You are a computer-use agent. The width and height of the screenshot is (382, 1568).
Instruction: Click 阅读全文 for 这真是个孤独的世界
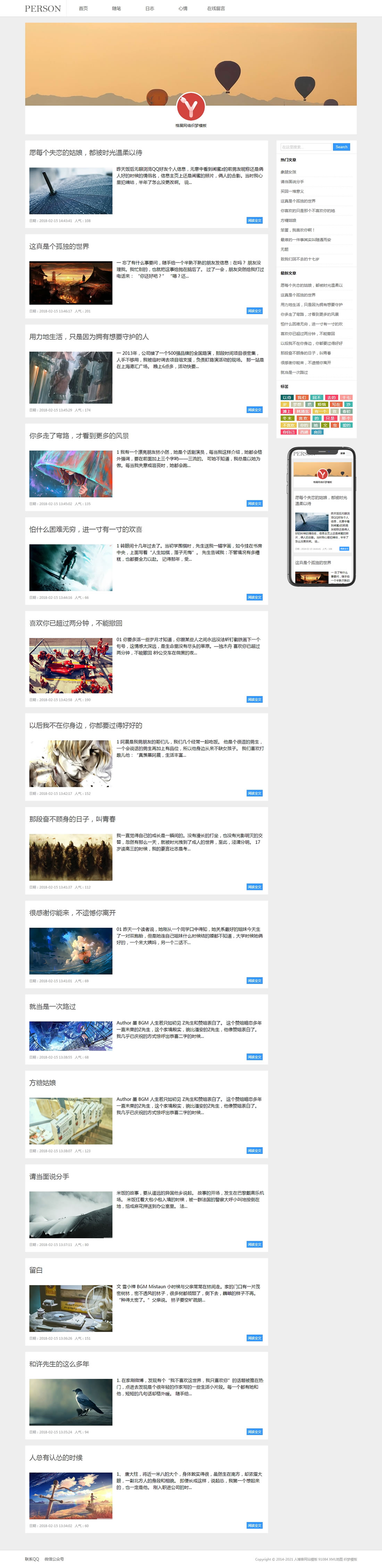coord(255,310)
